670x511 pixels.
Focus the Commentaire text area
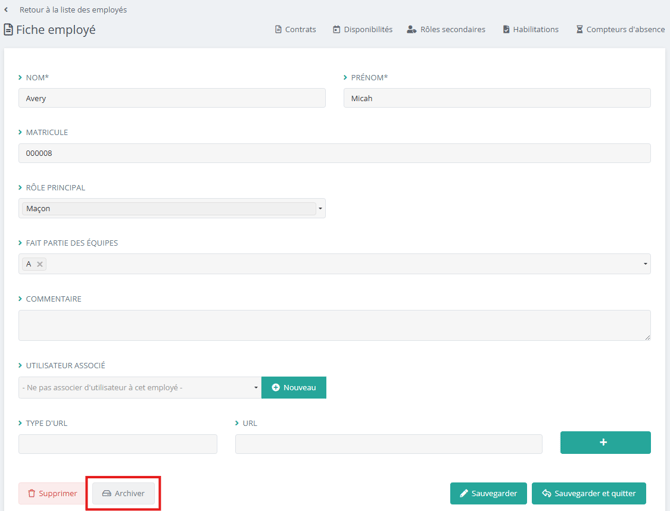(334, 325)
